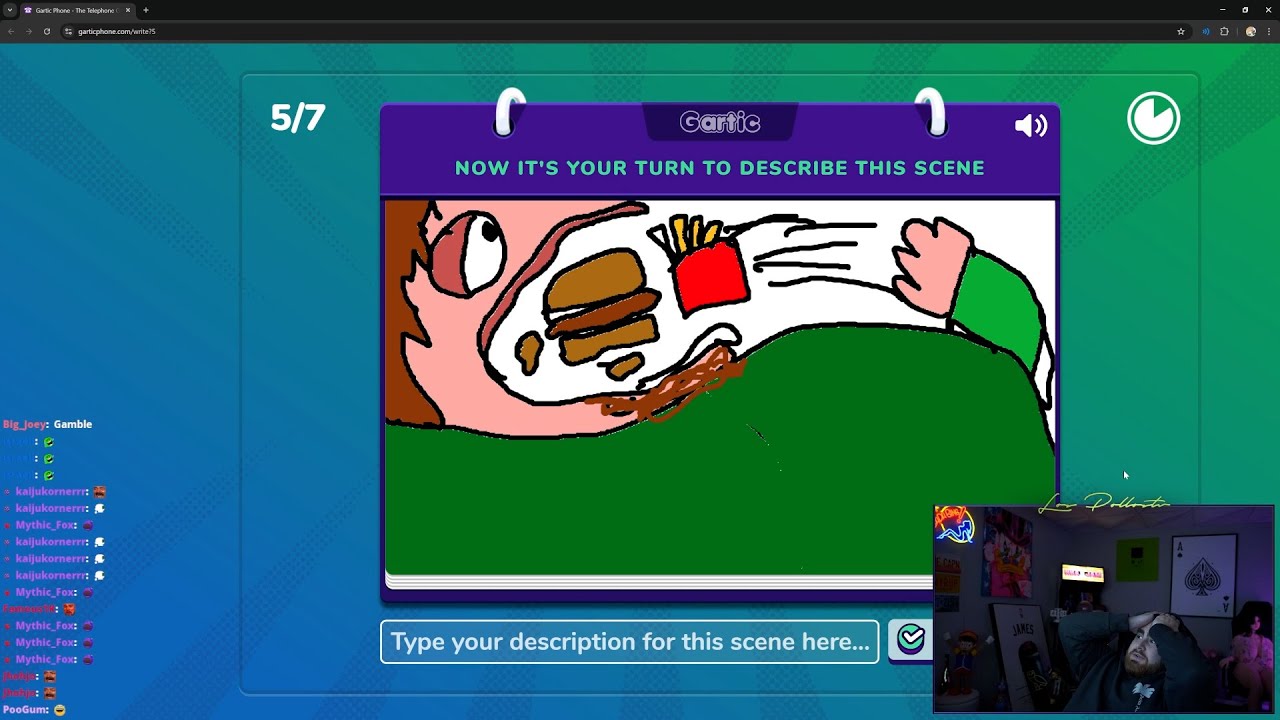Open the browser extensions puzzle icon
This screenshot has width=1280, height=720.
(x=1224, y=31)
